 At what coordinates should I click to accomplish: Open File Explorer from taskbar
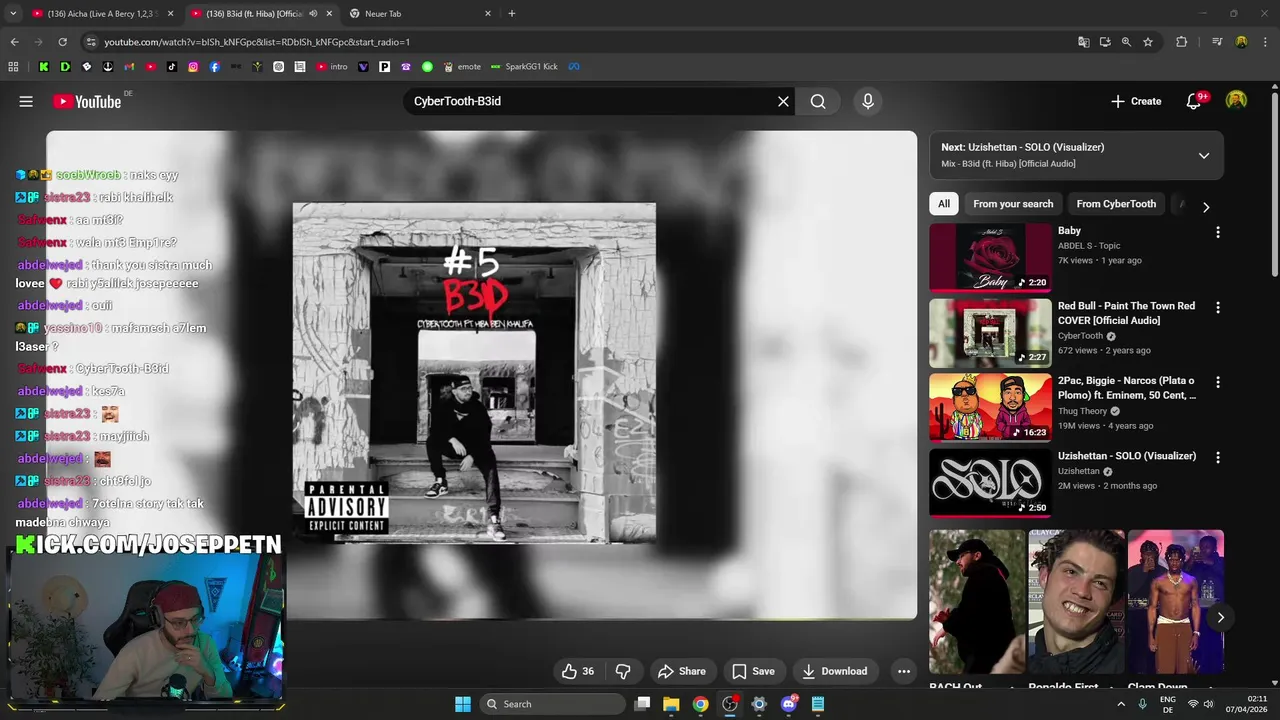point(671,704)
